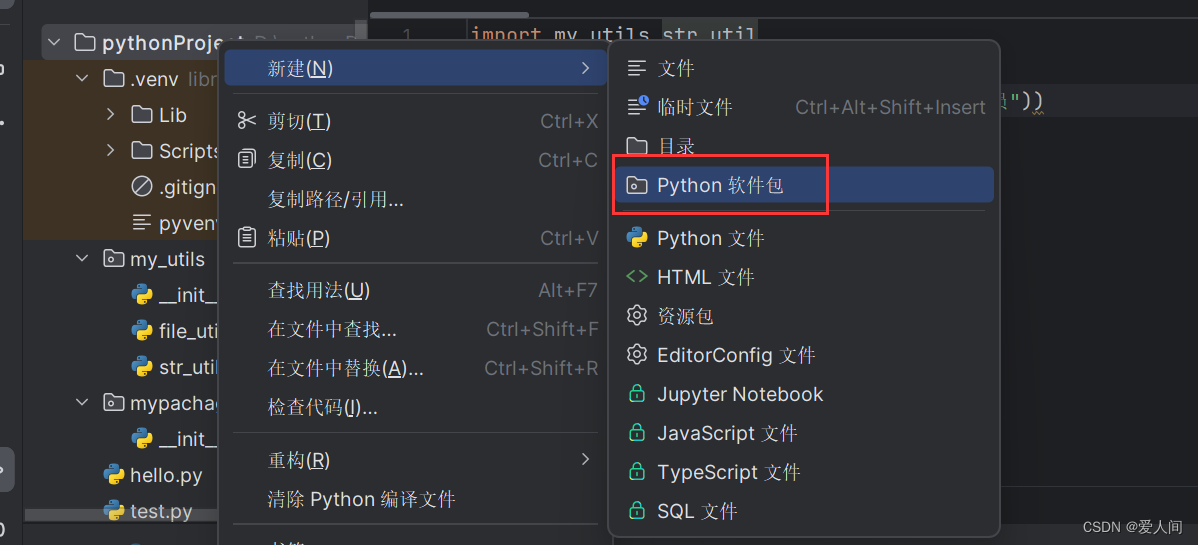The image size is (1198, 545).
Task: Select 检查代码(I)... menu entry
Action: (416, 407)
